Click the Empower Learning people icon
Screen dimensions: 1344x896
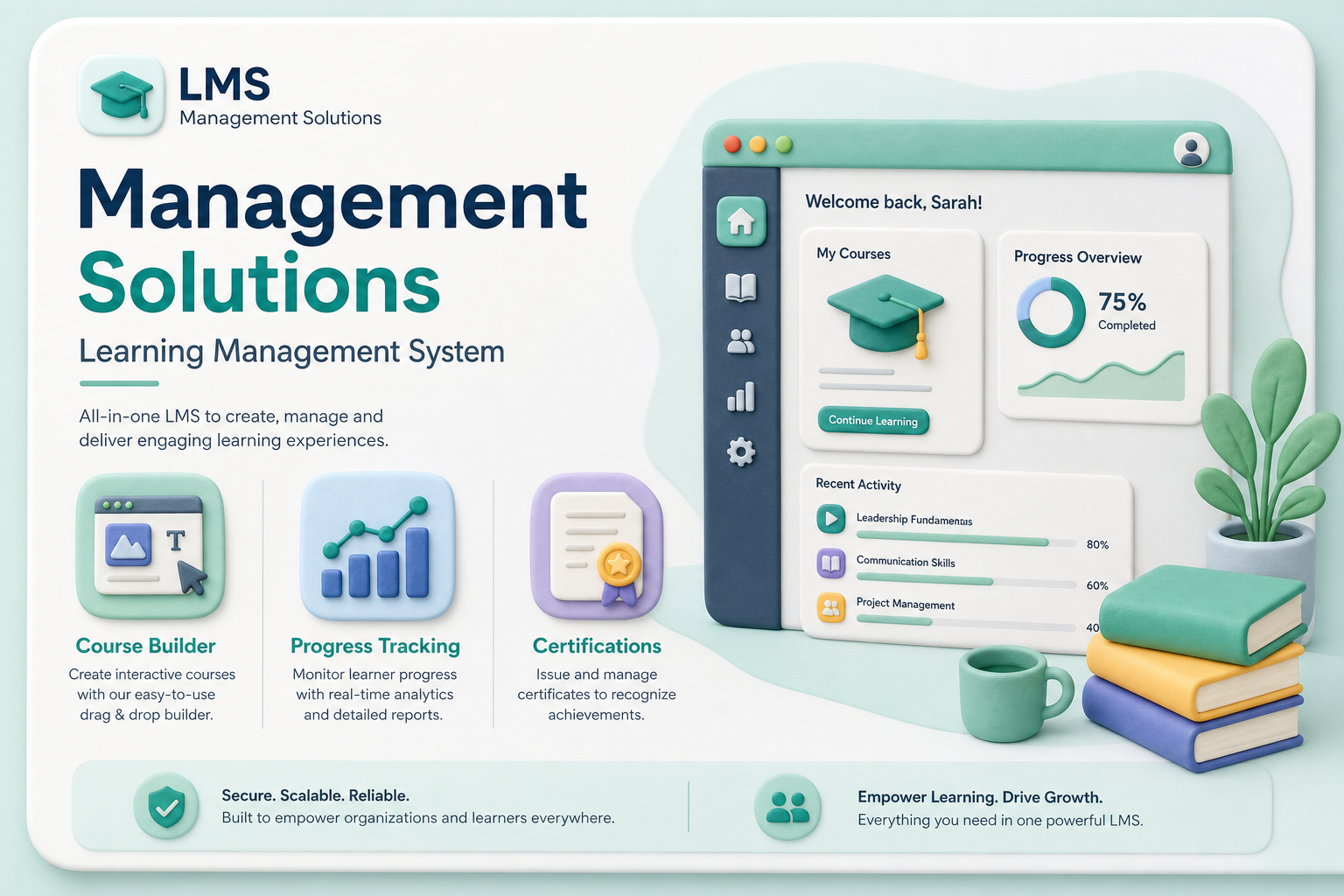pyautogui.click(x=787, y=807)
